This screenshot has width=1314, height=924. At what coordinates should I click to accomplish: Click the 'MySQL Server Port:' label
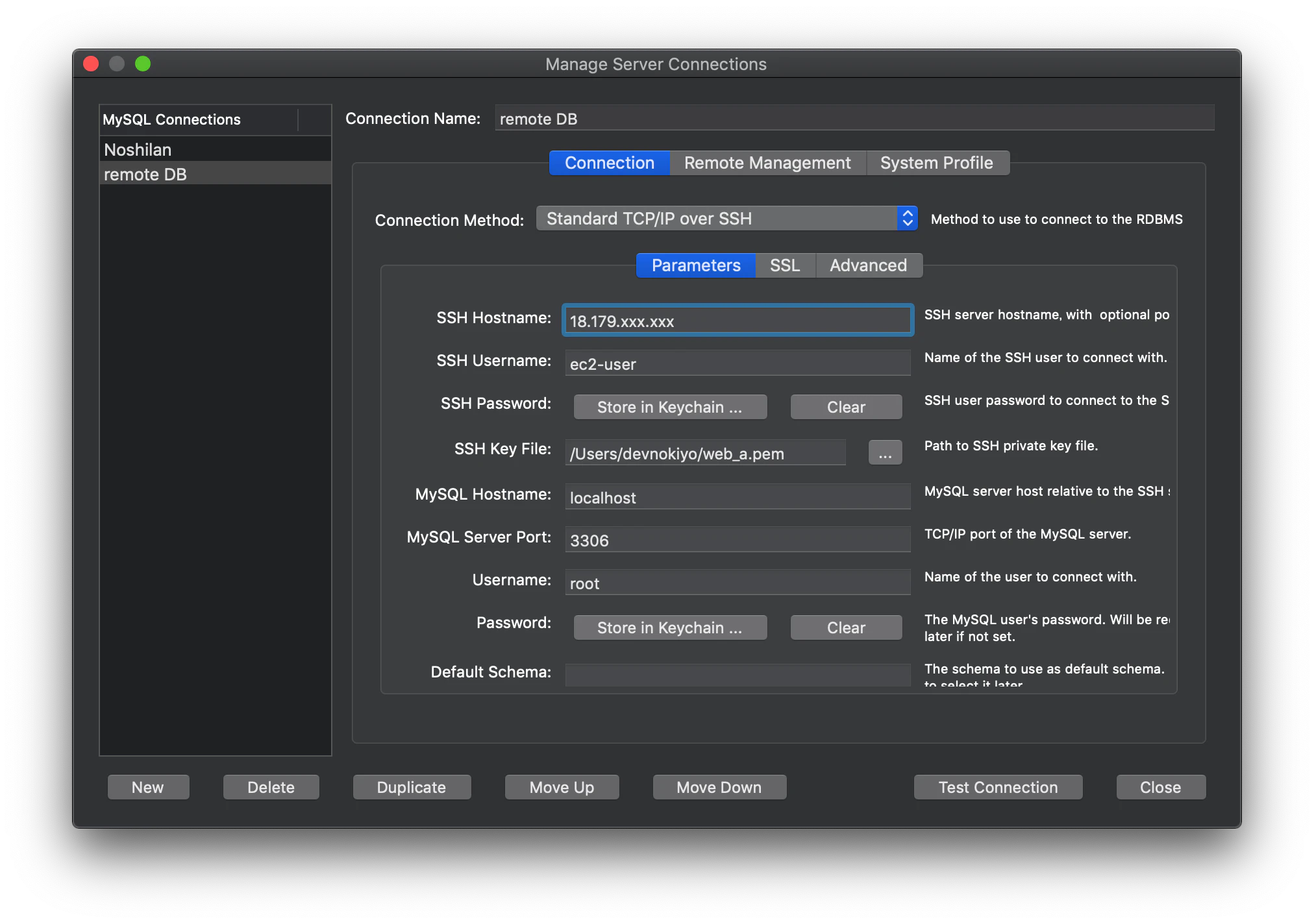(x=479, y=537)
